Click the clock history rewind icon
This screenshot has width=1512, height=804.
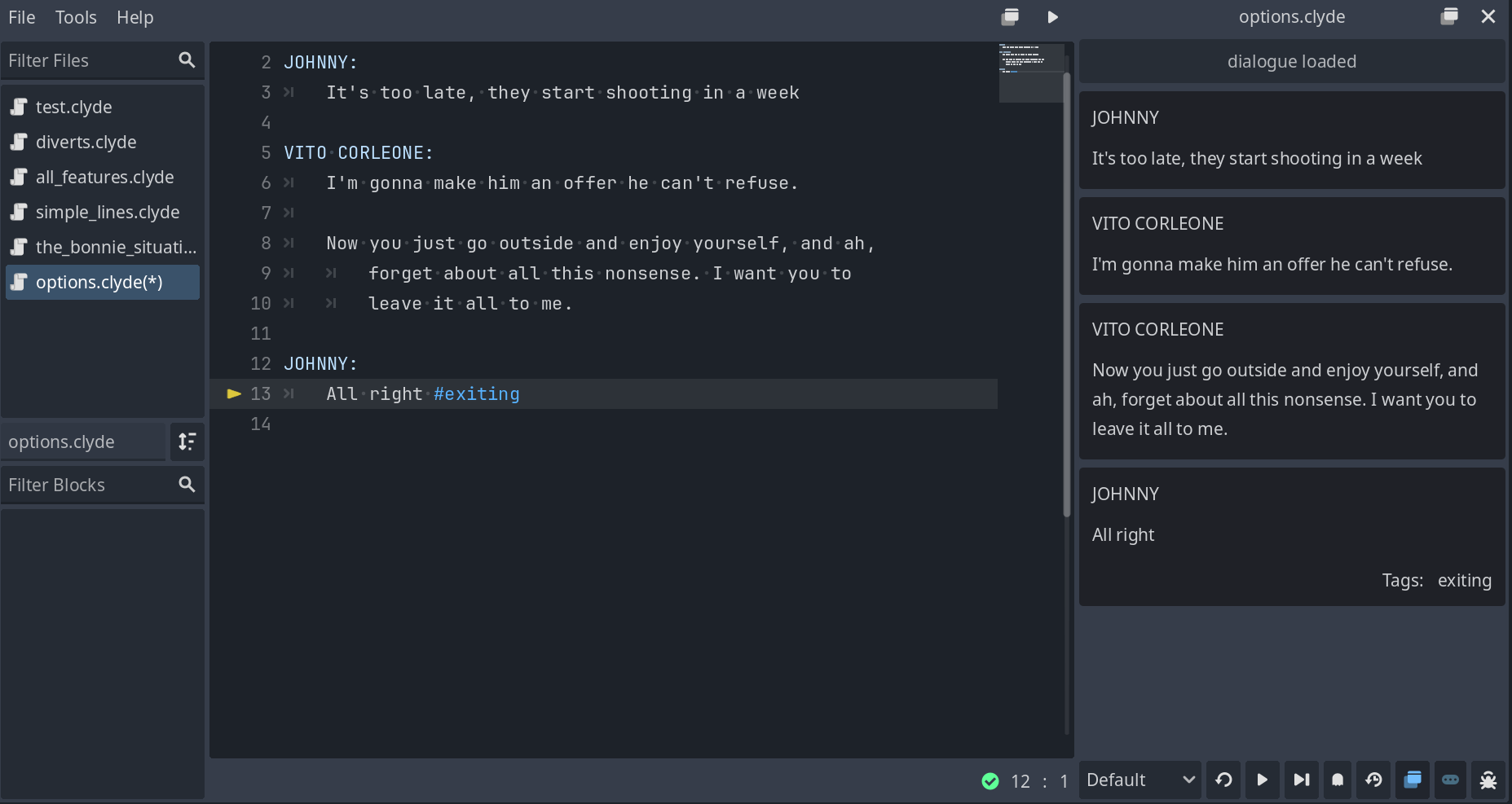1373,780
